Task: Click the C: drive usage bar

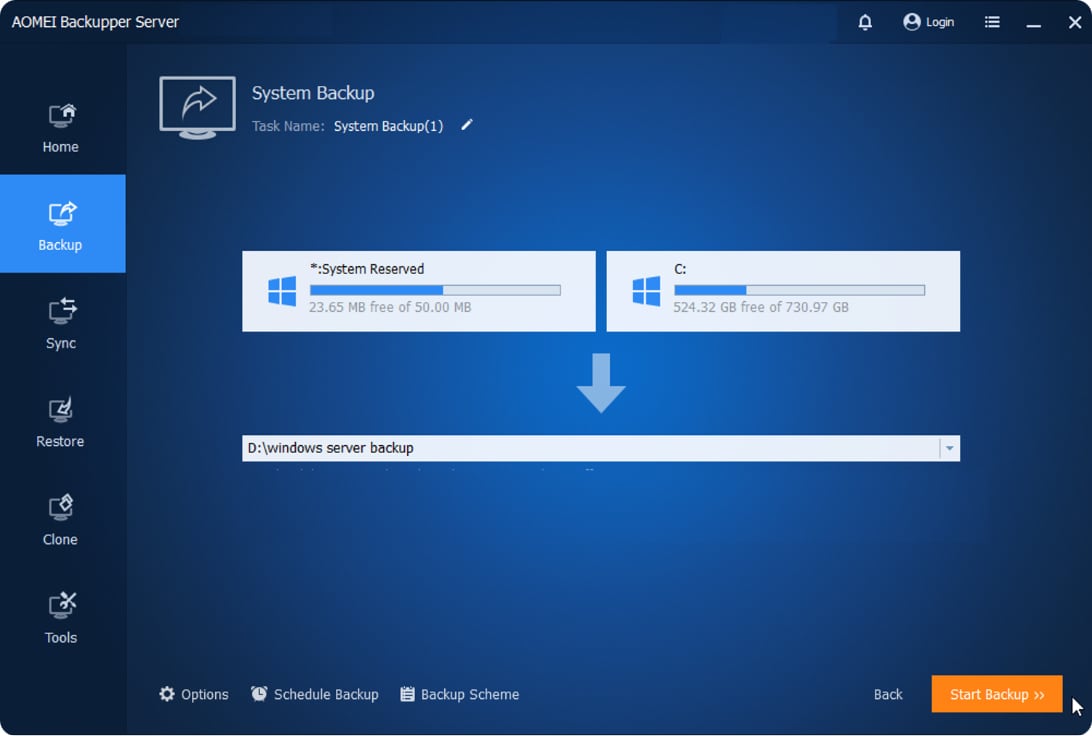Action: click(x=800, y=290)
